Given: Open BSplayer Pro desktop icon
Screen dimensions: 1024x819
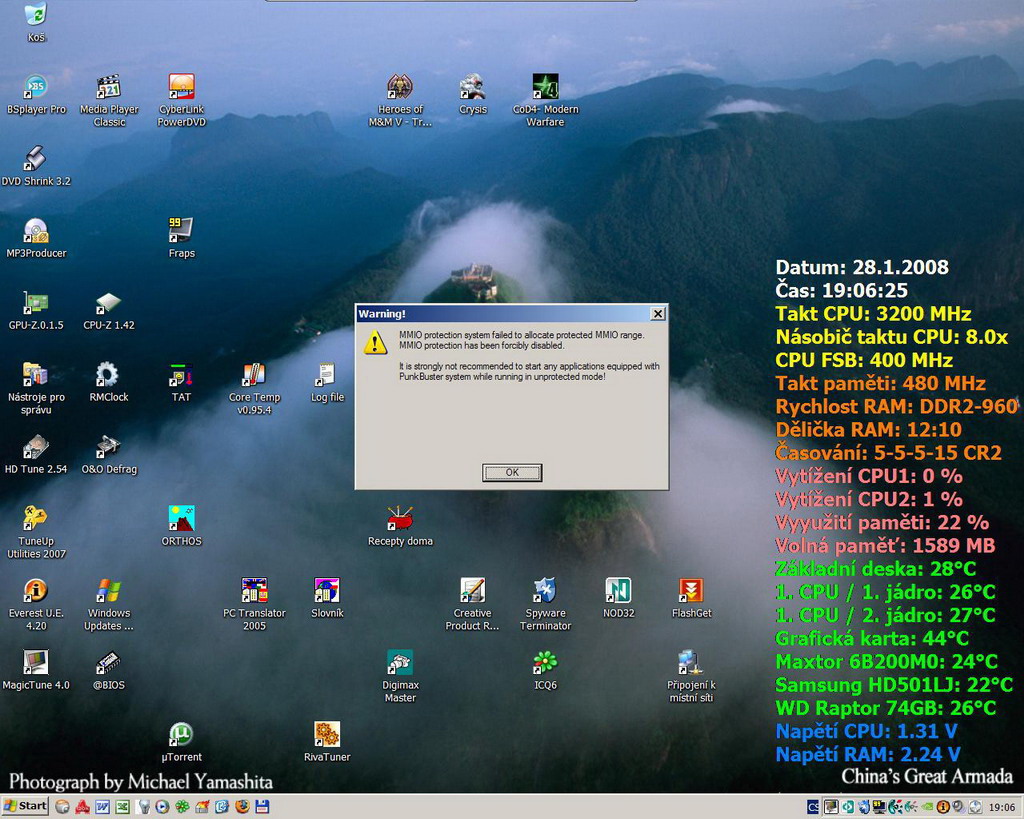Looking at the screenshot, I should point(36,88).
